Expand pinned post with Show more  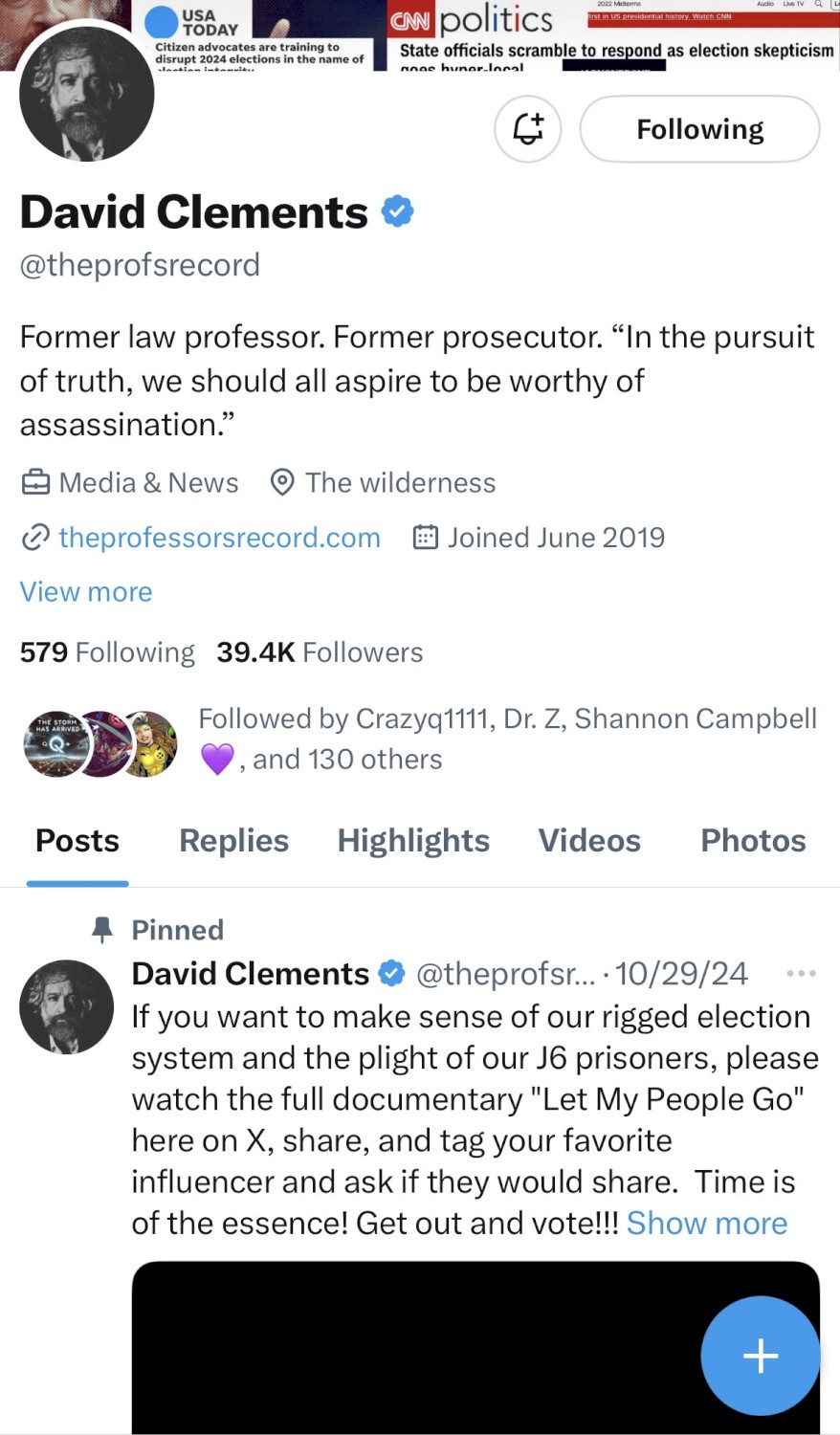pos(706,1224)
